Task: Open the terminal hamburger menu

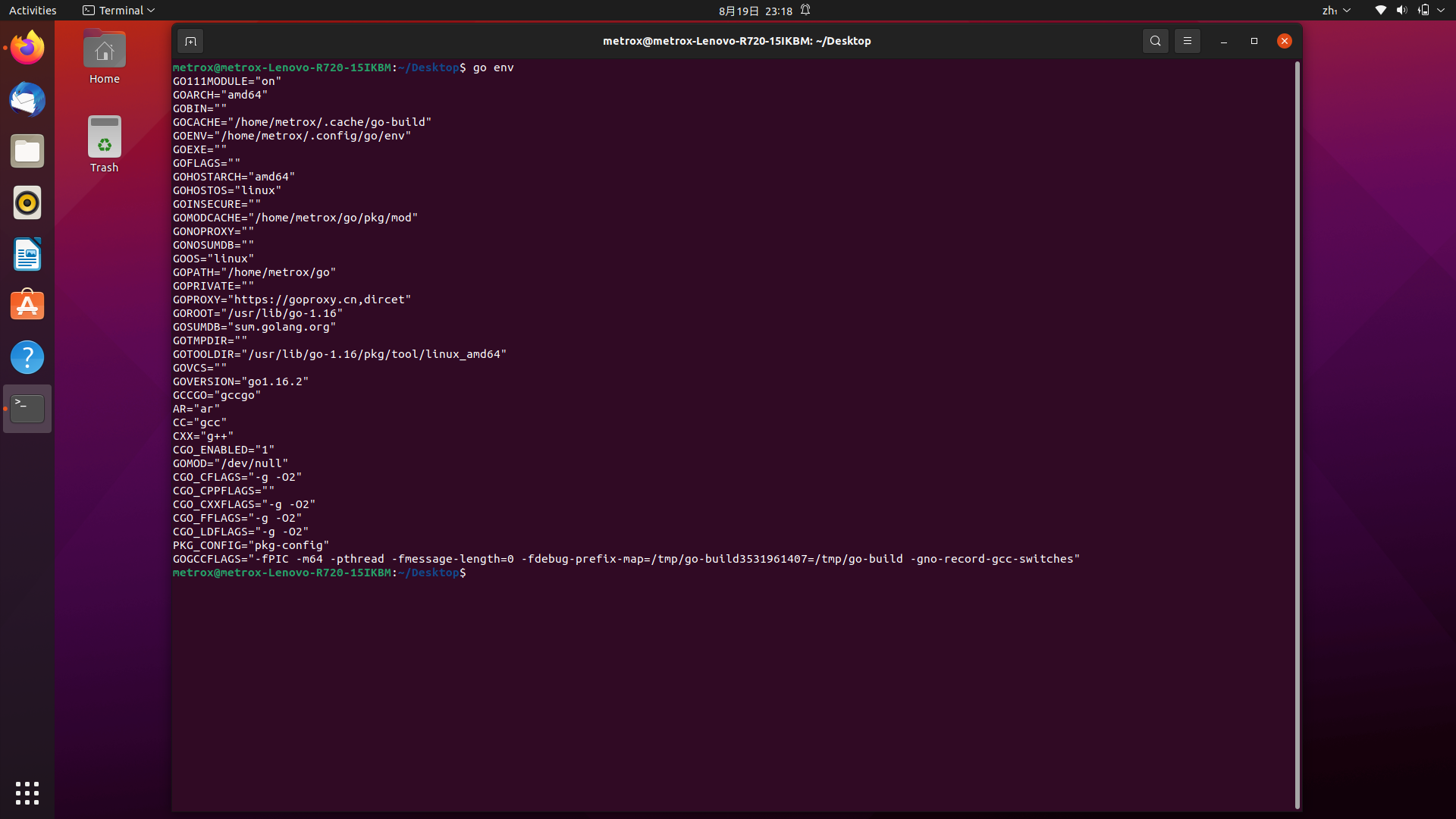Action: [1188, 41]
